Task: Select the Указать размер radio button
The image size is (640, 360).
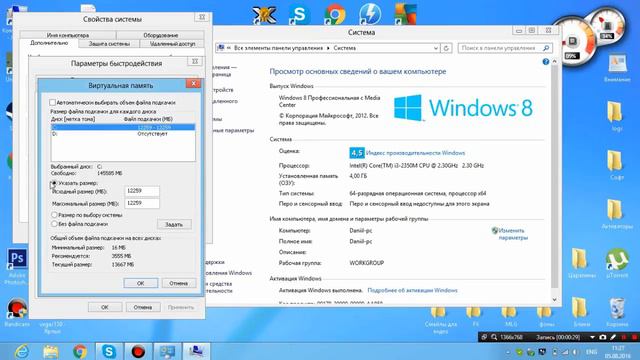Action: pyautogui.click(x=54, y=183)
